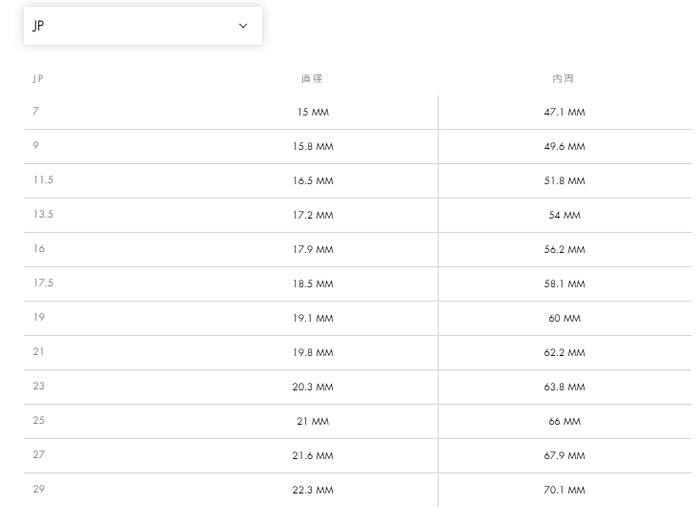The width and height of the screenshot is (700, 524).
Task: Click the 19.8 MM diameter value
Action: tap(313, 353)
